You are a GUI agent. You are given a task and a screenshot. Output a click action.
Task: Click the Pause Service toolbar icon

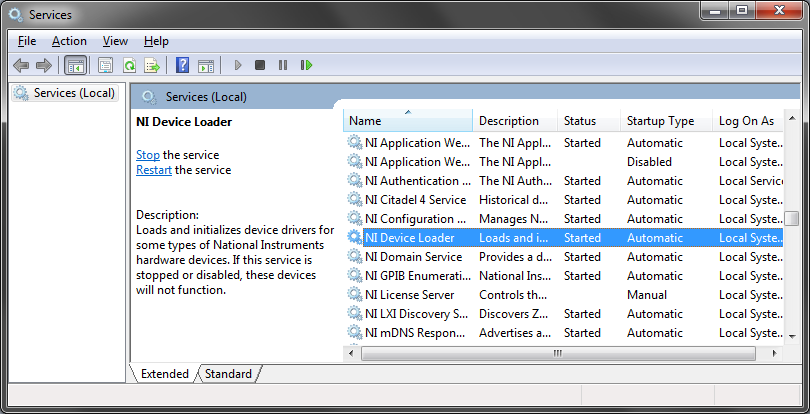(283, 65)
